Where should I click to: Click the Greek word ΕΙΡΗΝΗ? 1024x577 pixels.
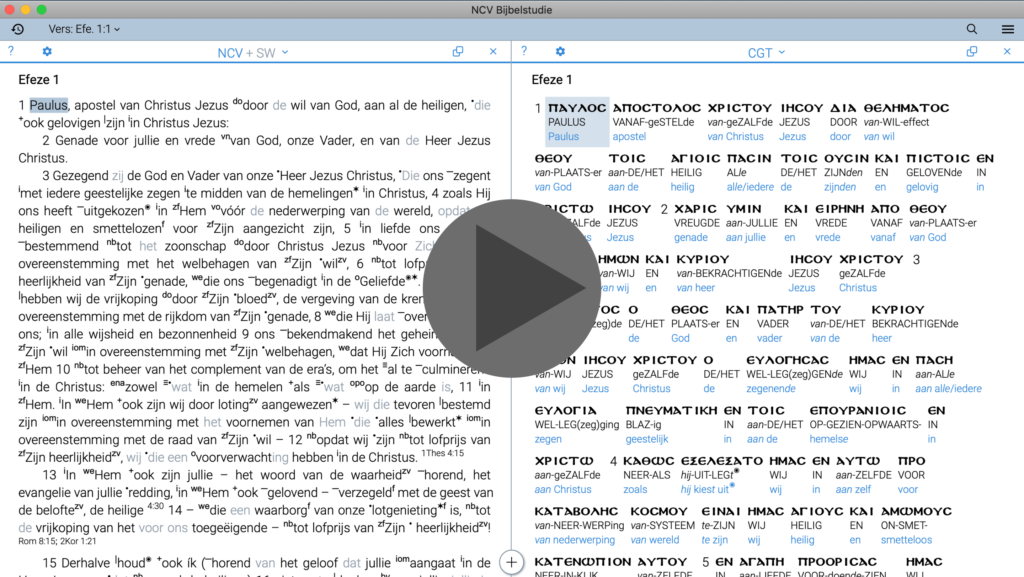click(840, 209)
